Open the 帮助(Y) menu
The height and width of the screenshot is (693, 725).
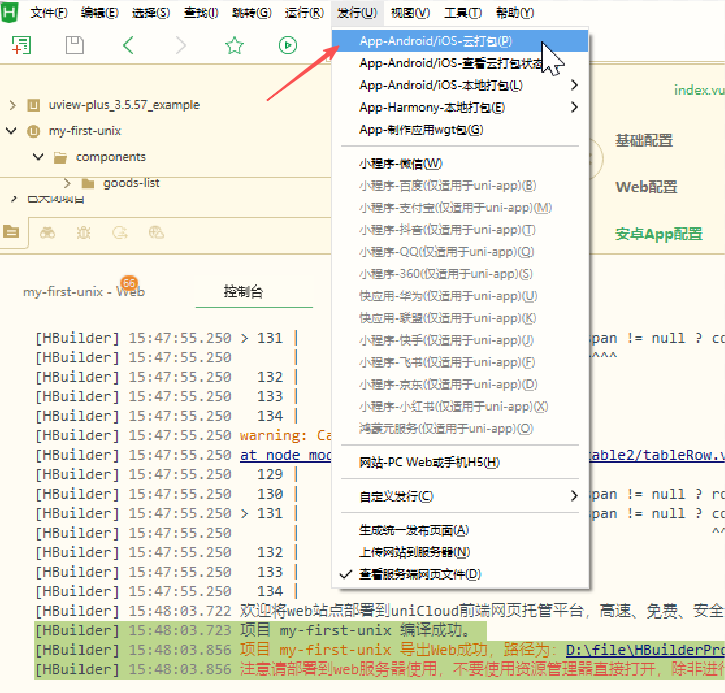(515, 12)
